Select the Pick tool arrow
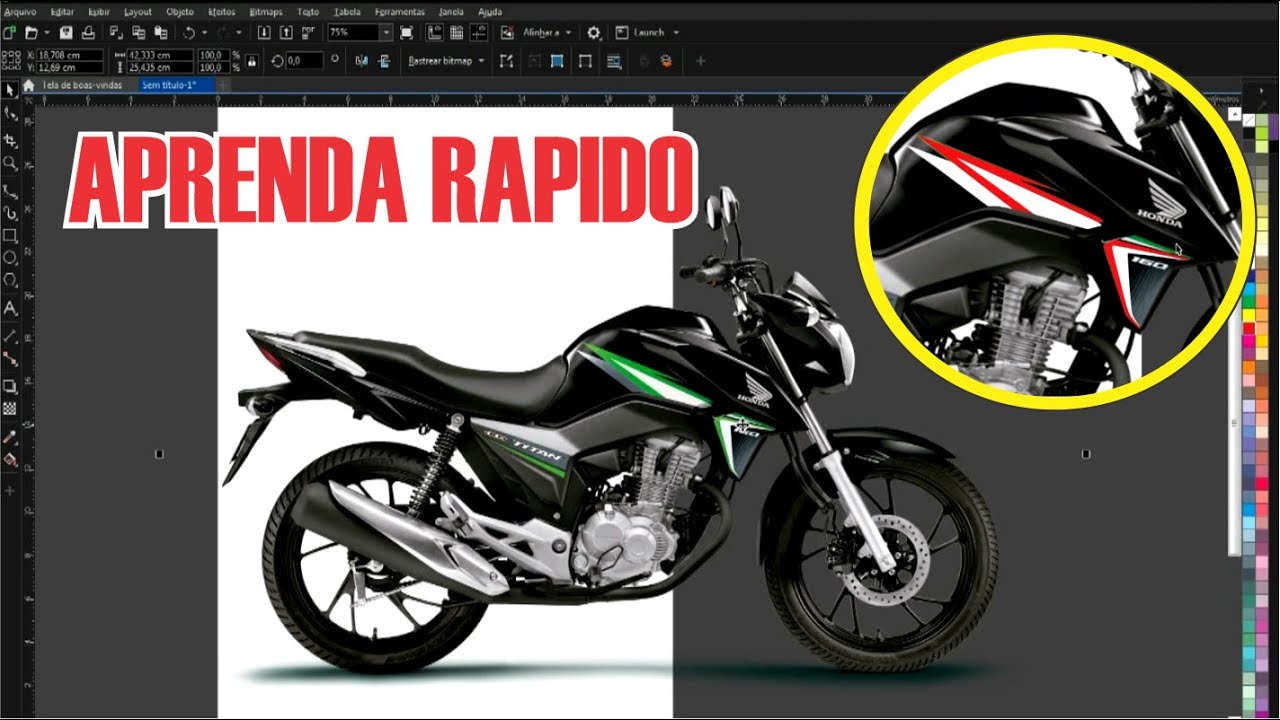1280x720 pixels. click(x=10, y=90)
